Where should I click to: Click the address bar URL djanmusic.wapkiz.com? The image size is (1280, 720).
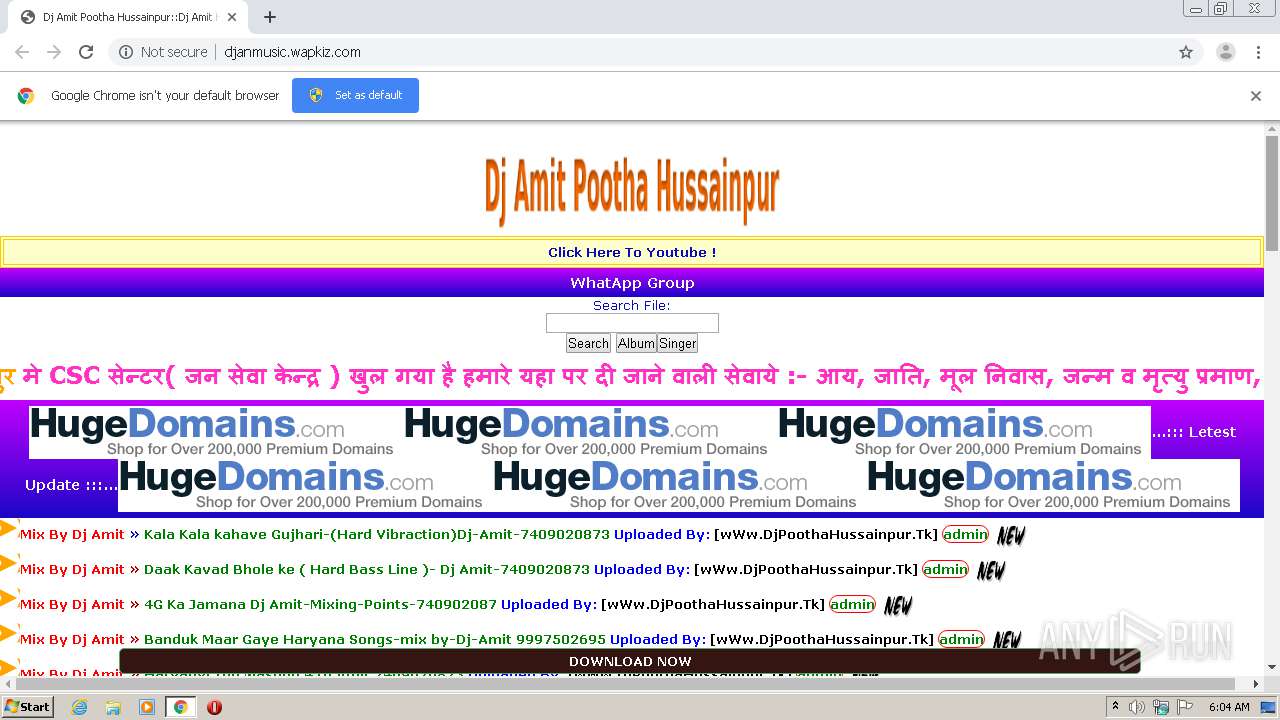point(292,52)
